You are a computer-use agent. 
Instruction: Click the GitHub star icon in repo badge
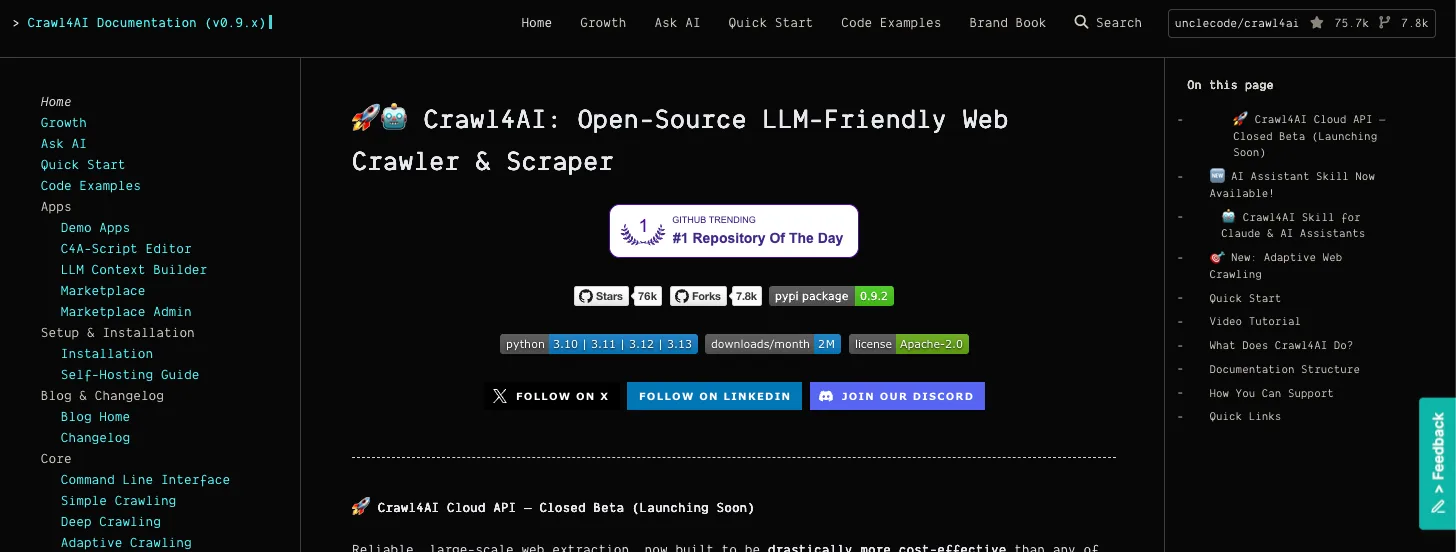(1317, 22)
